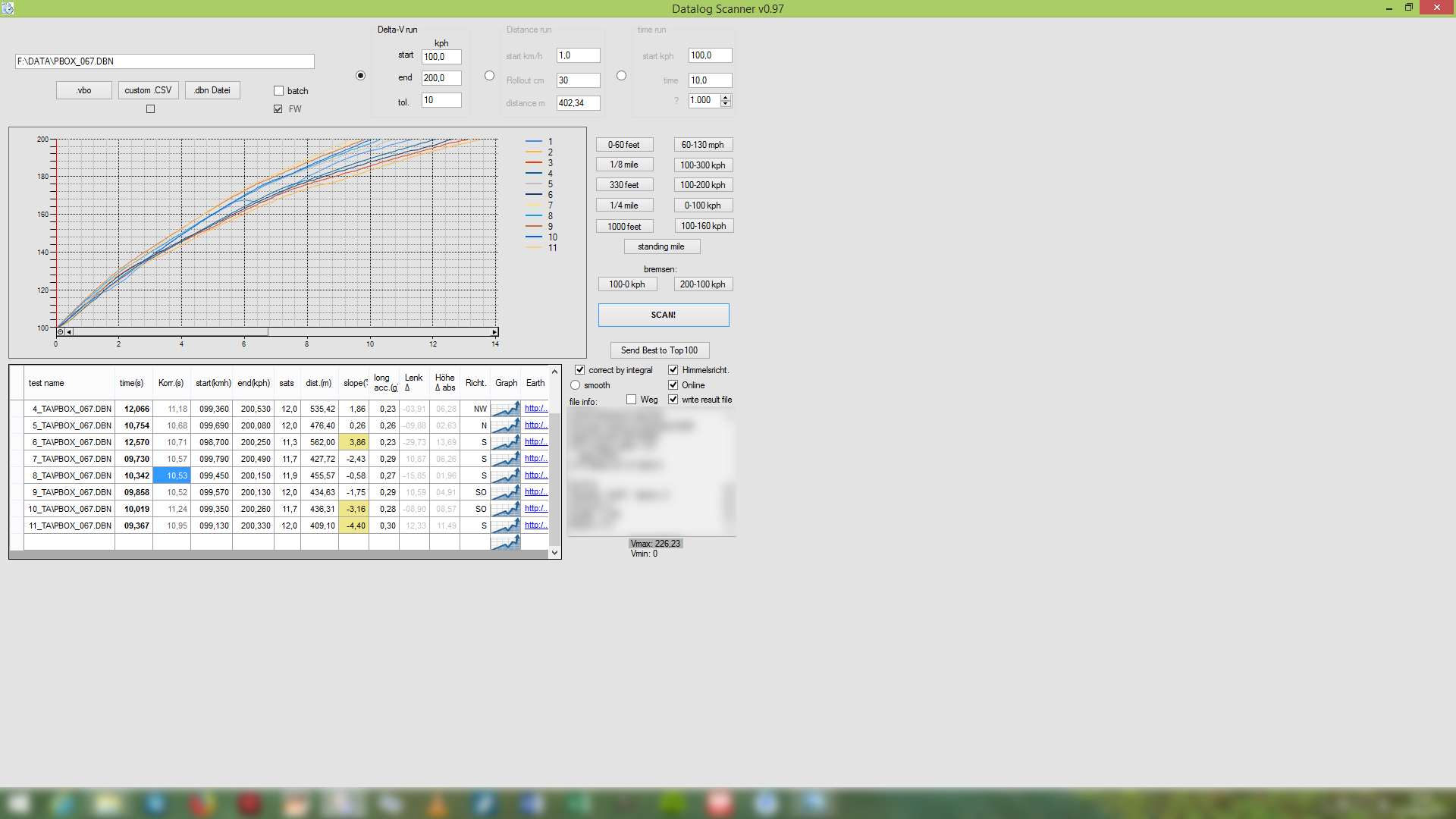Click the chart zoom reset icon
This screenshot has width=1456, height=819.
click(x=61, y=332)
